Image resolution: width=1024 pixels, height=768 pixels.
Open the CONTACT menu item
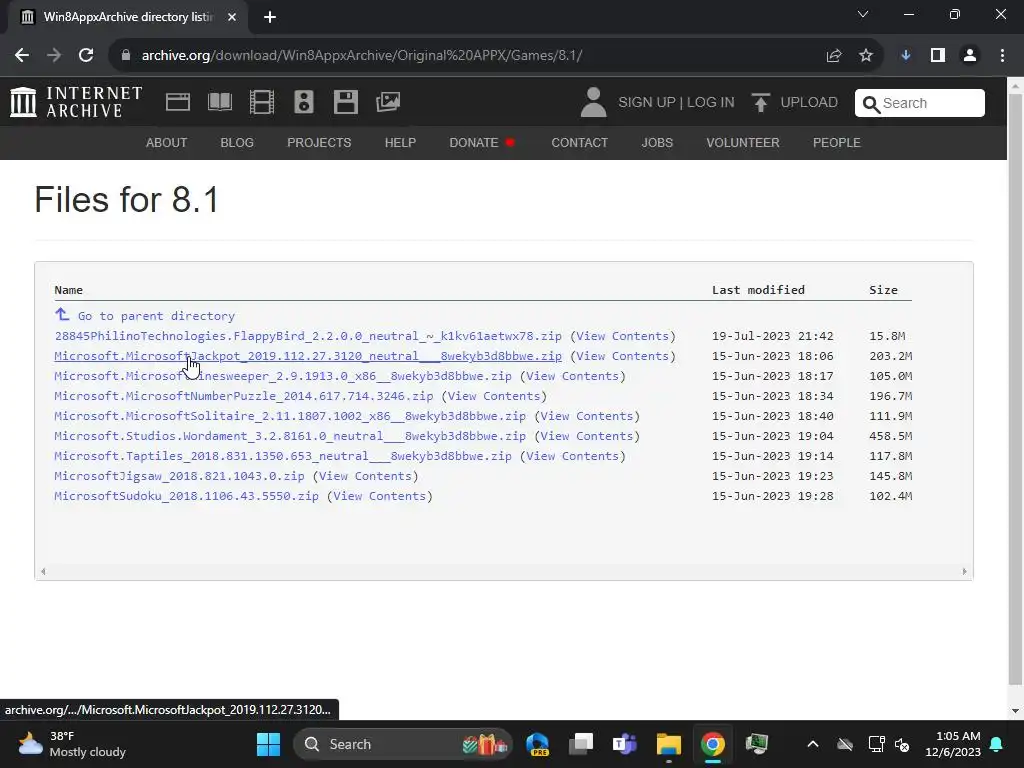click(x=579, y=142)
